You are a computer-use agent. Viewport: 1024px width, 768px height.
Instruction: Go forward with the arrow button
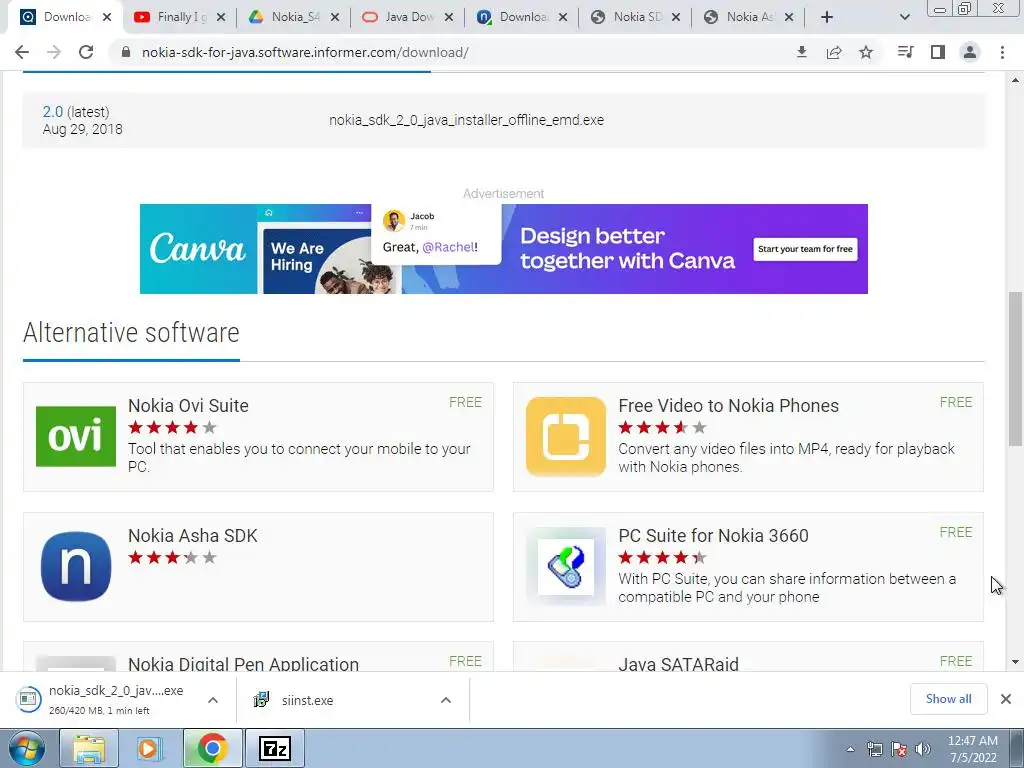click(x=54, y=52)
